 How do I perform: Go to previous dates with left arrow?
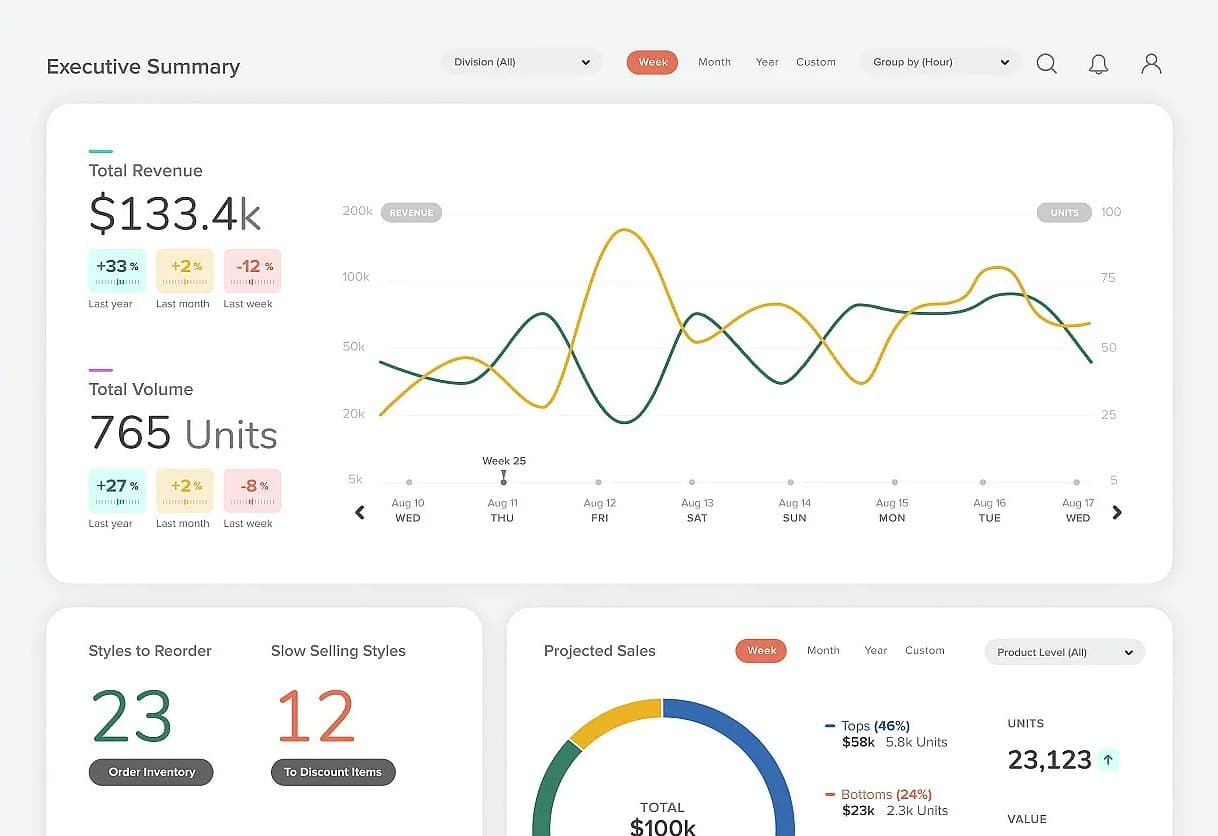[x=360, y=512]
